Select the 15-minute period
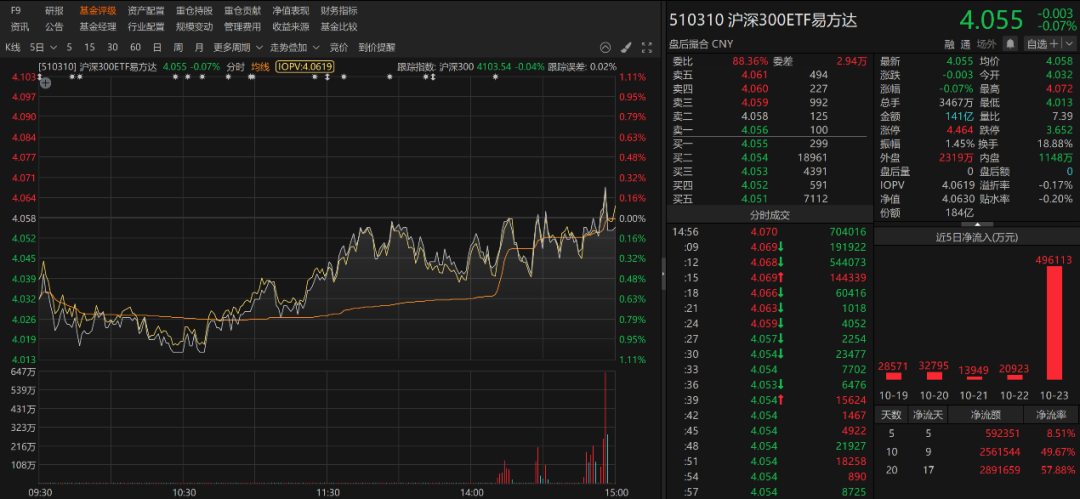The height and width of the screenshot is (499, 1080). (90, 48)
